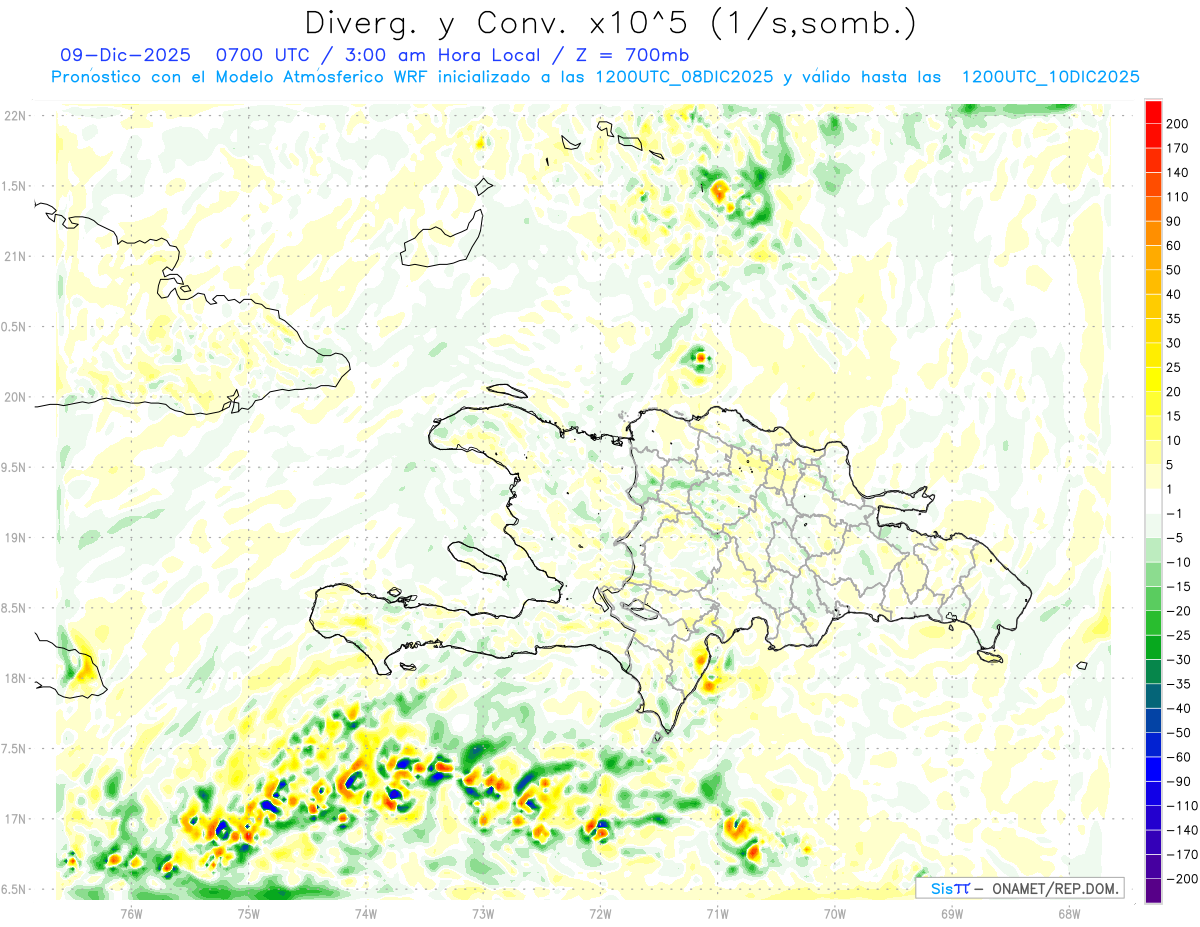This screenshot has height=927, width=1200.
Task: Click the positive '110' color bar label
Action: tap(1177, 197)
